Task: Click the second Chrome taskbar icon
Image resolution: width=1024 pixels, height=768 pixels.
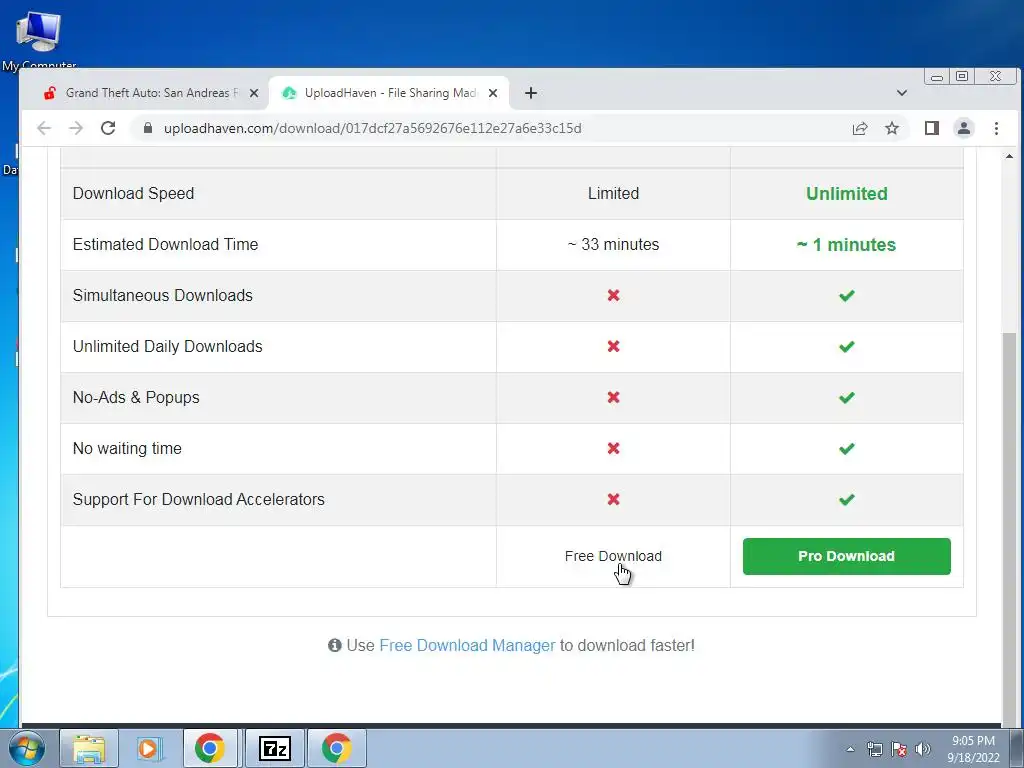Action: (336, 748)
